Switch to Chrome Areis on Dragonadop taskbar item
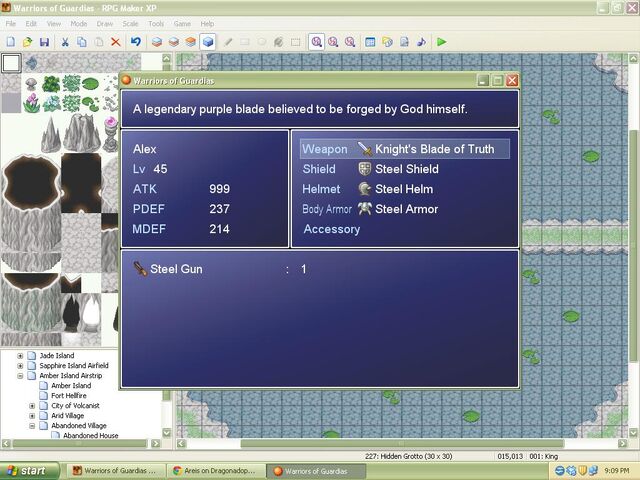 [x=216, y=471]
